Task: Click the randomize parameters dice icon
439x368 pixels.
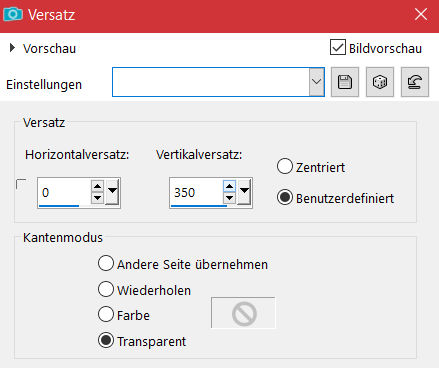Action: click(380, 82)
